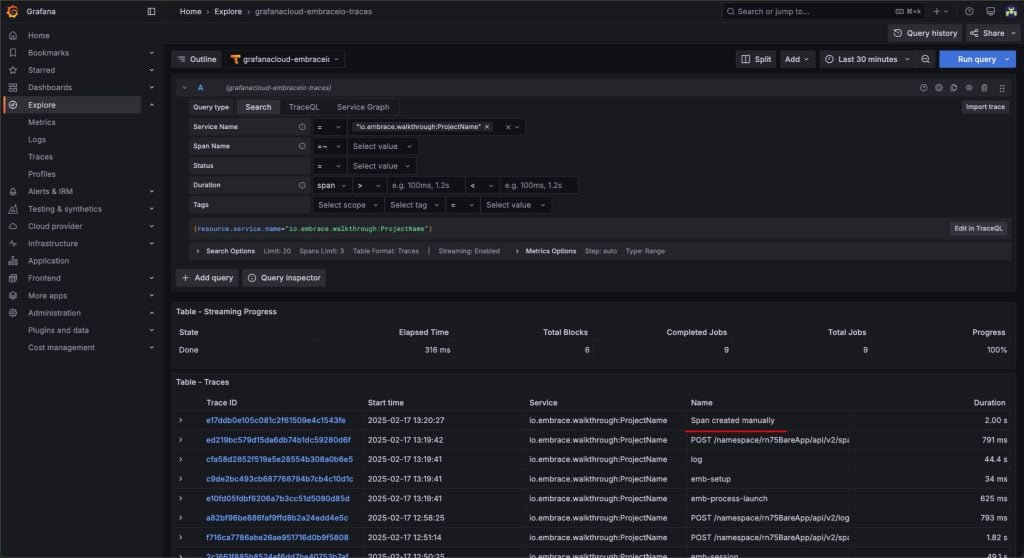Open trace e17ddb0e105c081c2f61509e4c1543fe link

coord(276,421)
